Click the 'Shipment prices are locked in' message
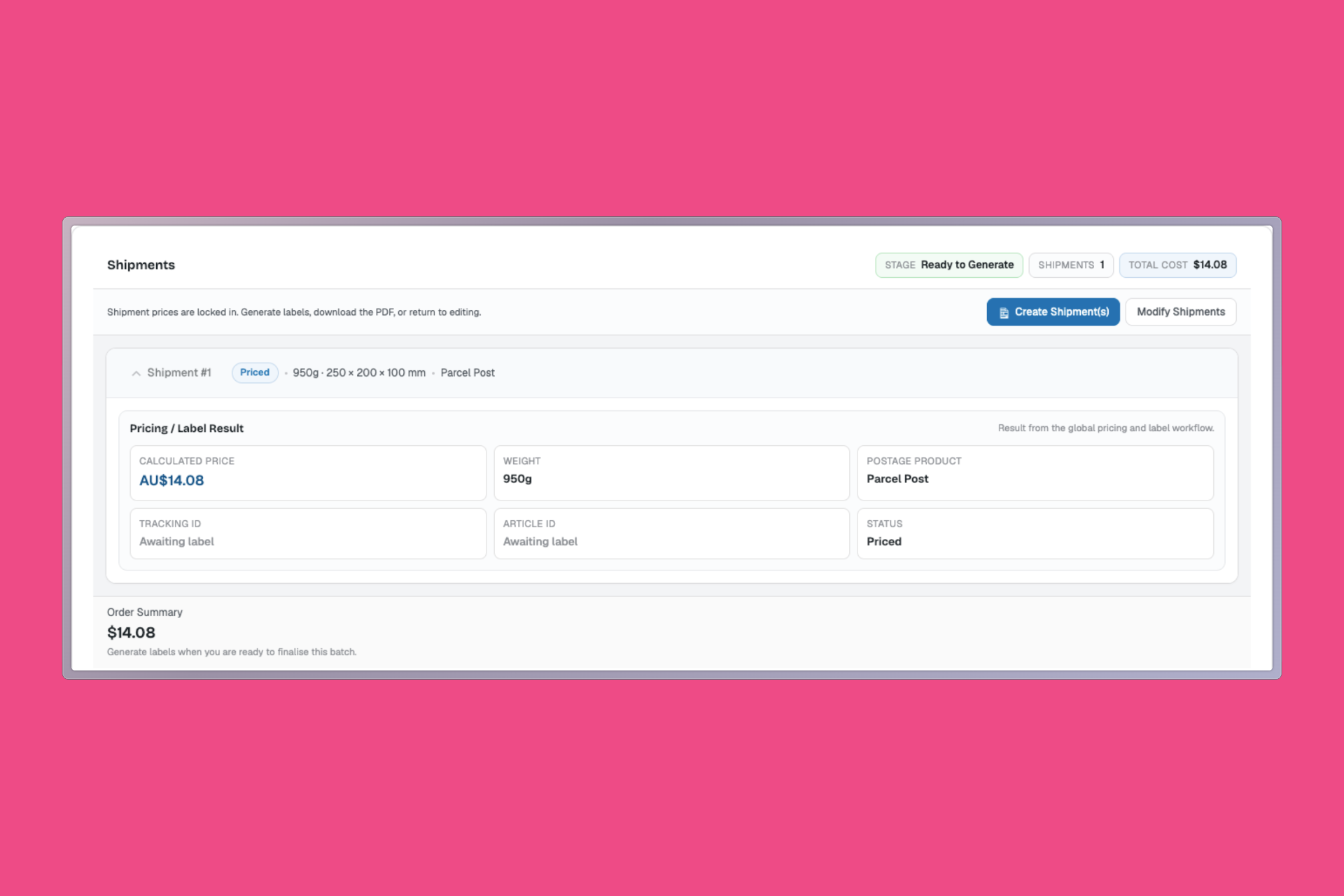Image resolution: width=1344 pixels, height=896 pixels. (x=294, y=312)
